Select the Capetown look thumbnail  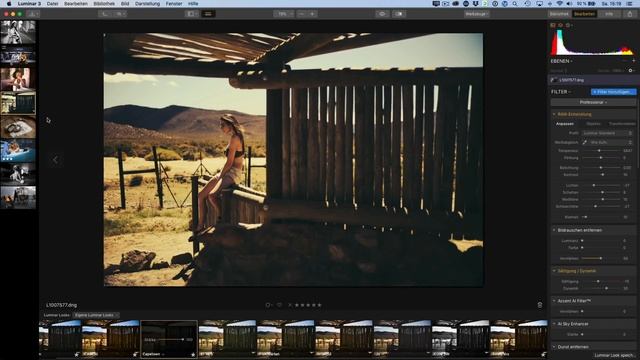[x=169, y=339]
